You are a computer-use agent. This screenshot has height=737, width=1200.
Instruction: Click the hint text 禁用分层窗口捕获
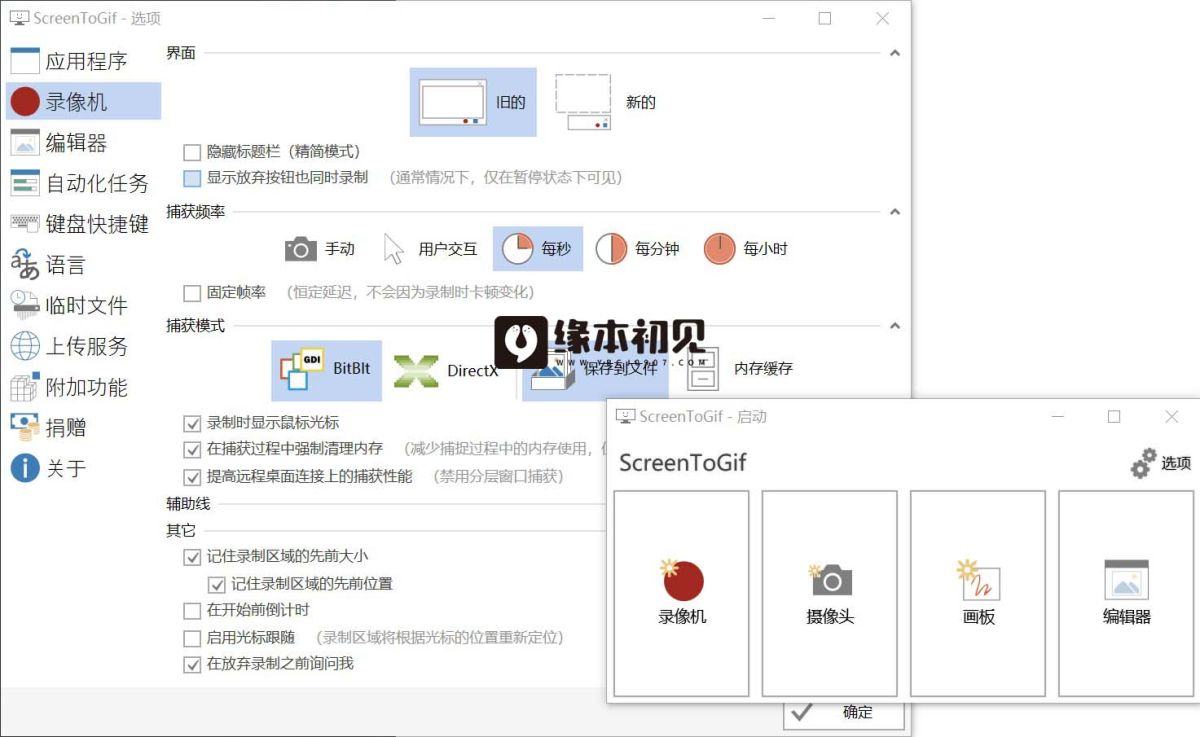pyautogui.click(x=498, y=477)
